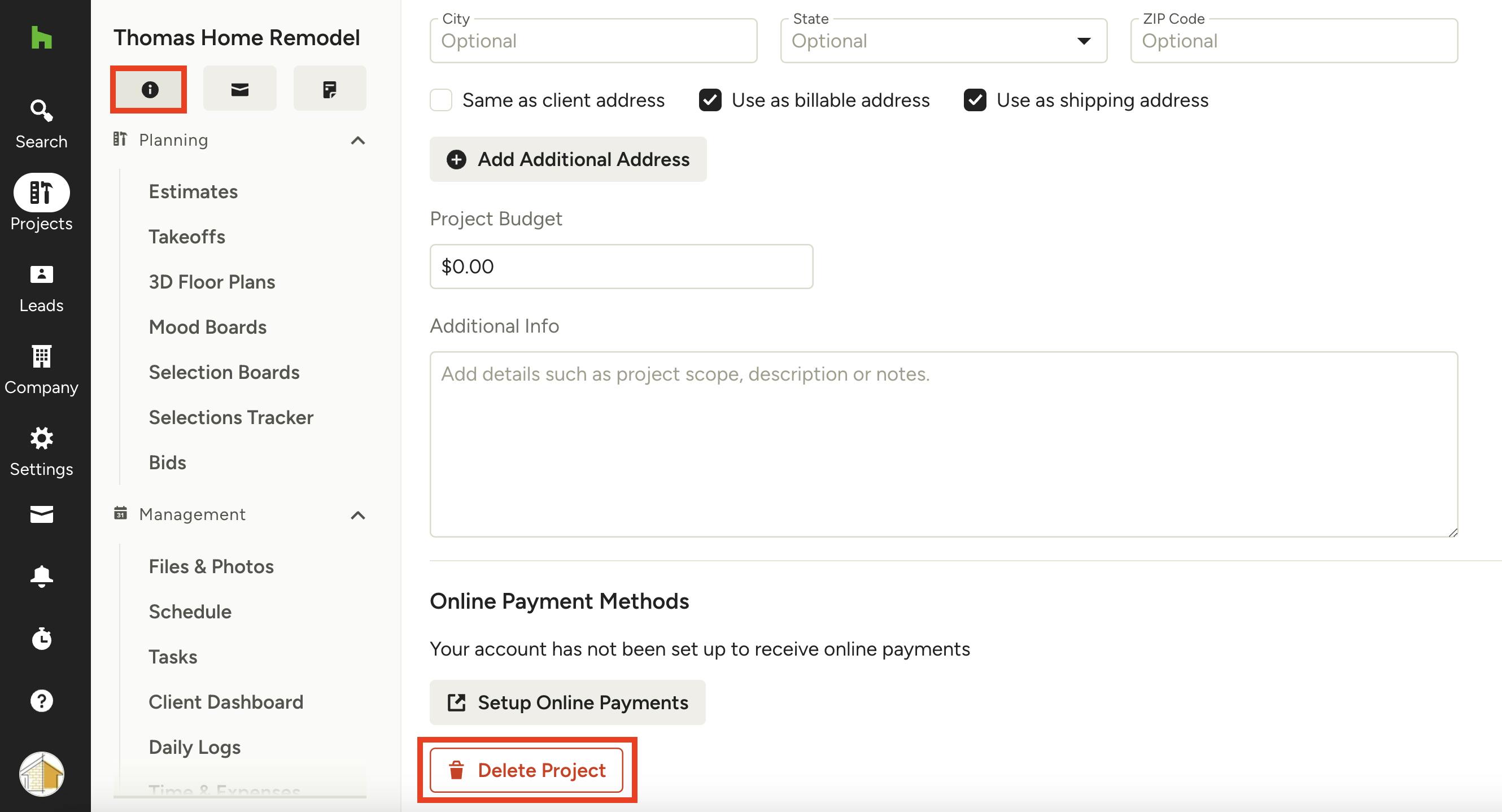Open the project info icon tab
Image resolution: width=1502 pixels, height=812 pixels.
(x=149, y=89)
